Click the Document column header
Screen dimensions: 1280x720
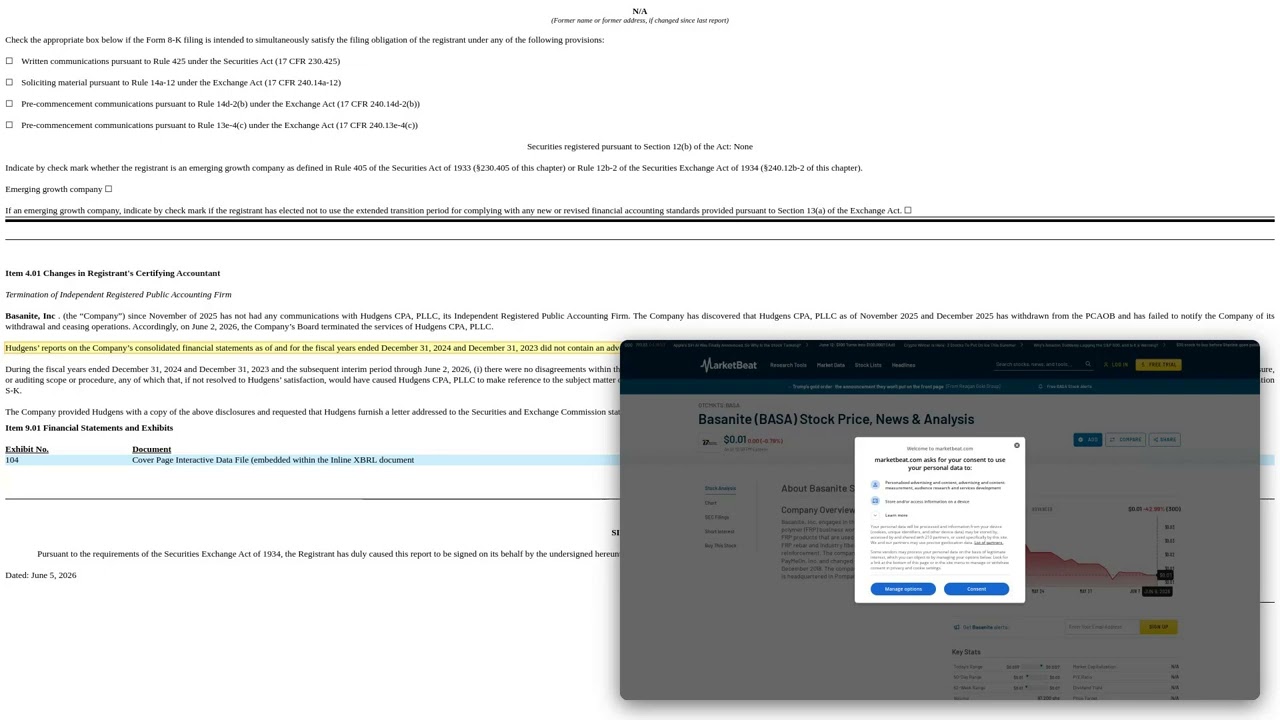click(152, 449)
